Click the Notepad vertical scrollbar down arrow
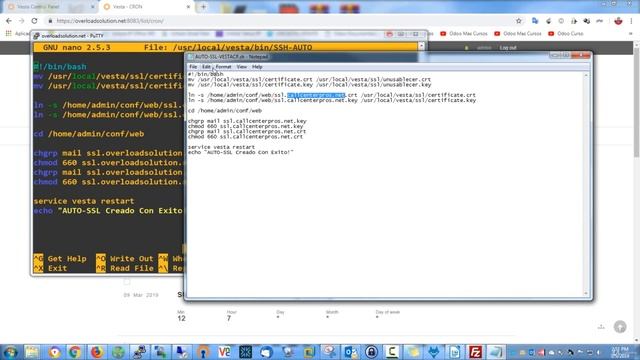Image resolution: width=640 pixels, height=360 pixels. click(586, 293)
